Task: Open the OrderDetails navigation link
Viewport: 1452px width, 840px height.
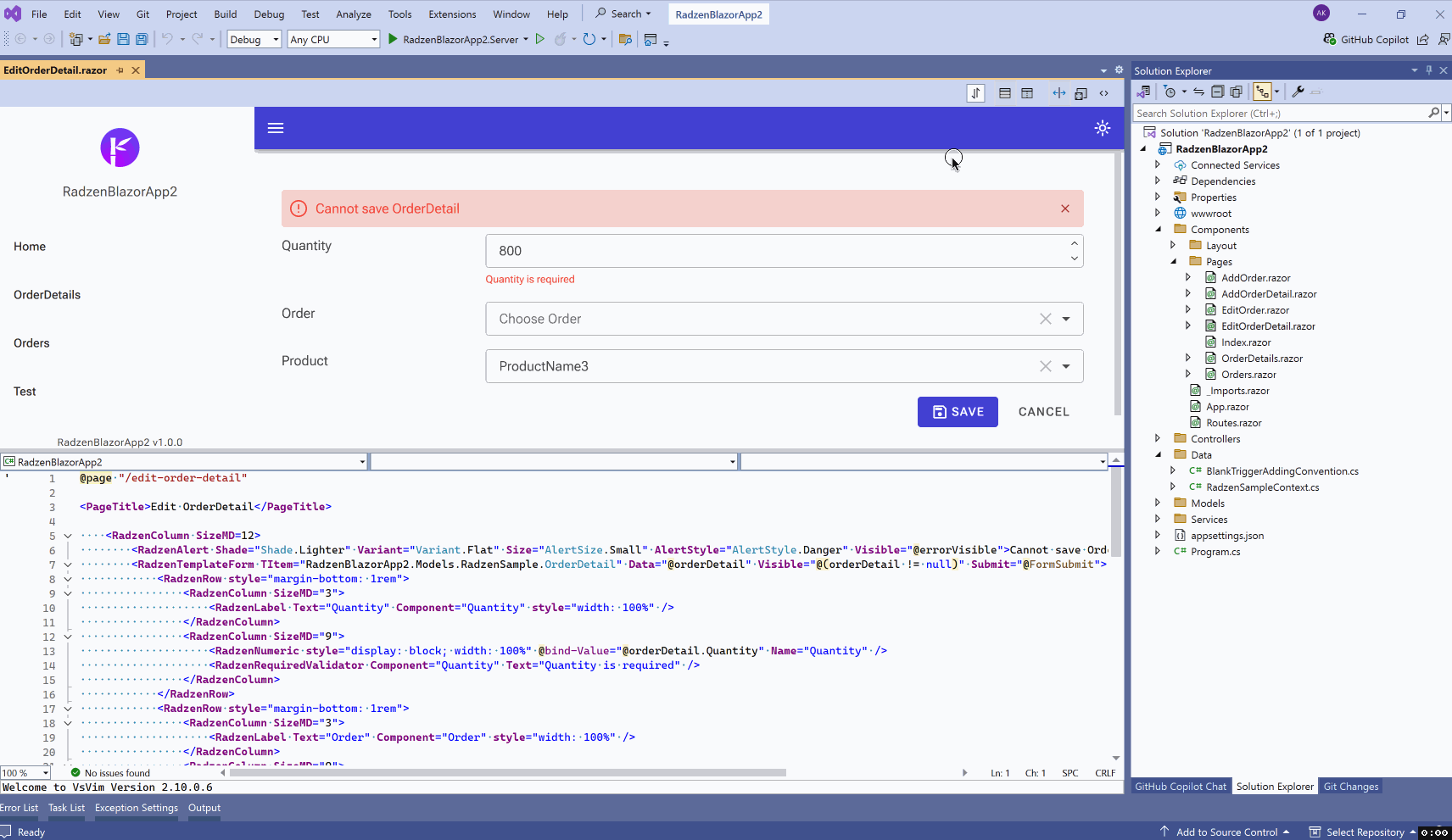Action: [x=47, y=295]
